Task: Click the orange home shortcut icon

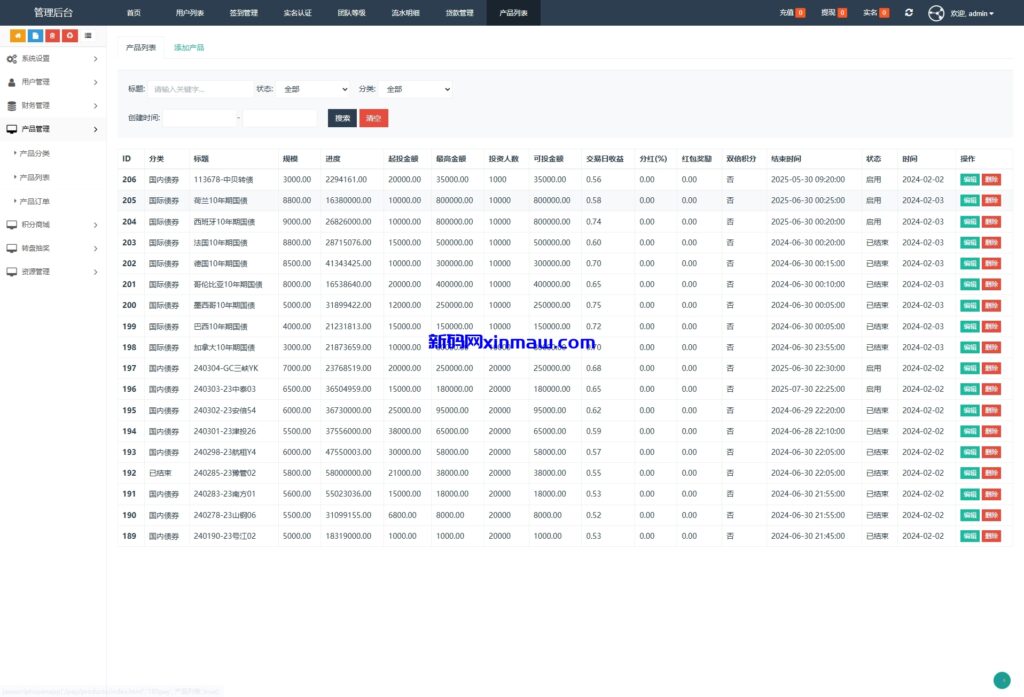Action: [18, 36]
